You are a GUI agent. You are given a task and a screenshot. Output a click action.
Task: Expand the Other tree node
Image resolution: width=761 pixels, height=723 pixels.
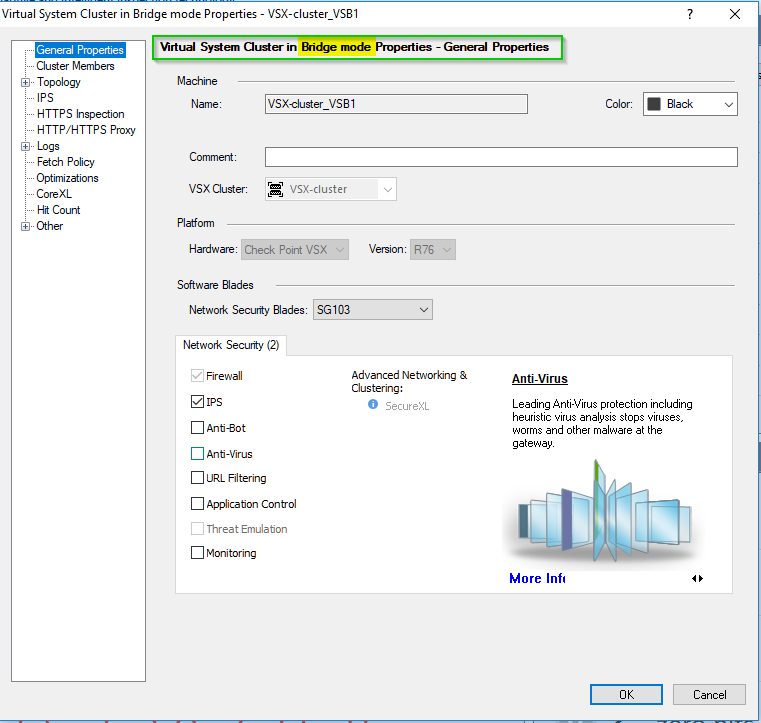(x=26, y=227)
